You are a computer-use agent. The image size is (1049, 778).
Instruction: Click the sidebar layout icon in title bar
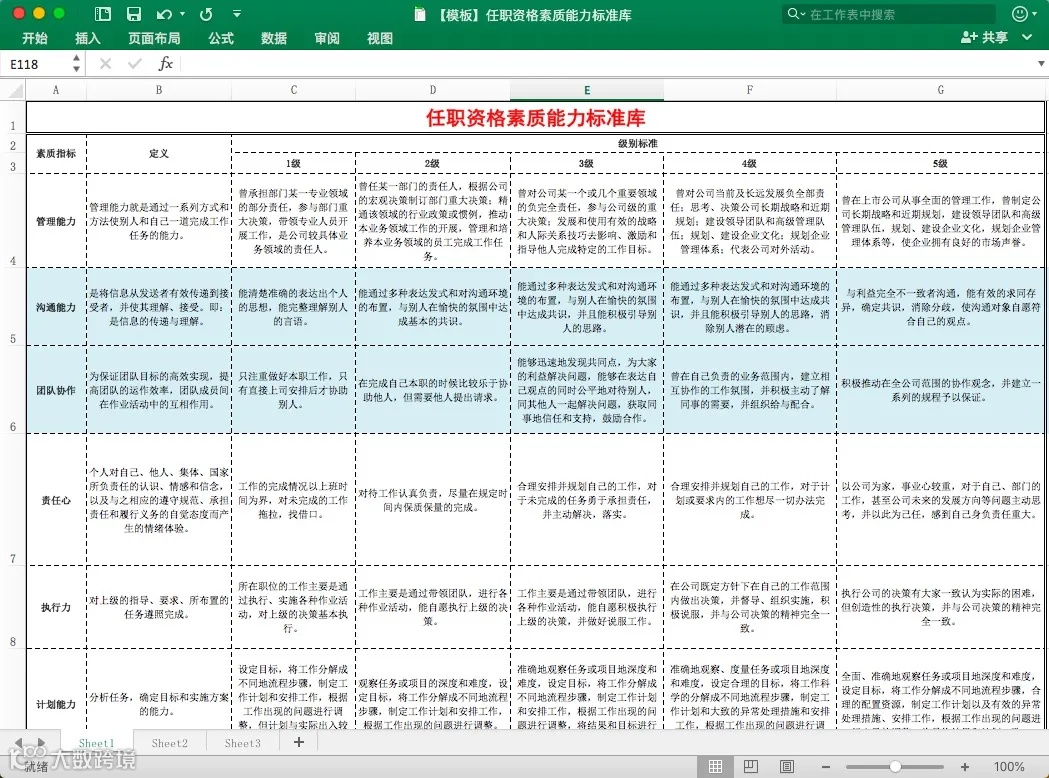pyautogui.click(x=102, y=14)
